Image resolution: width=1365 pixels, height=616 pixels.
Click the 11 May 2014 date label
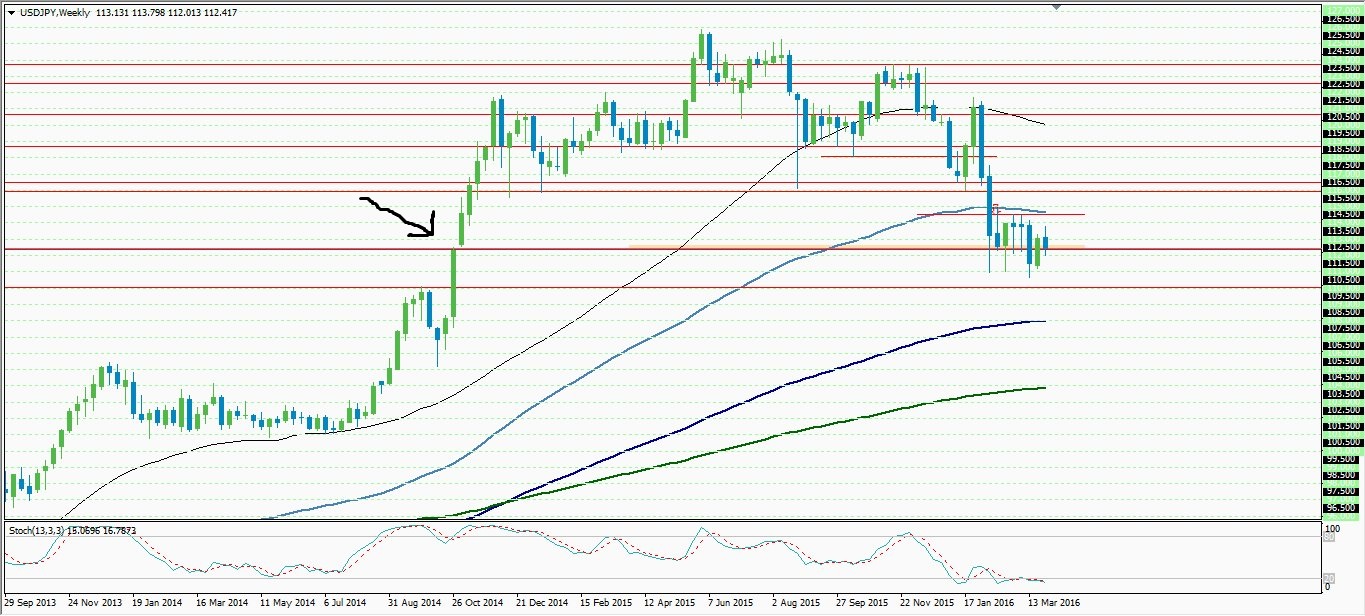(x=287, y=604)
